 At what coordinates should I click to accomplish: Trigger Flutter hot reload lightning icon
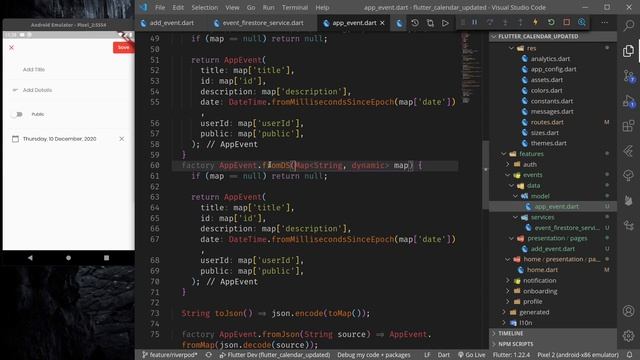(x=536, y=22)
